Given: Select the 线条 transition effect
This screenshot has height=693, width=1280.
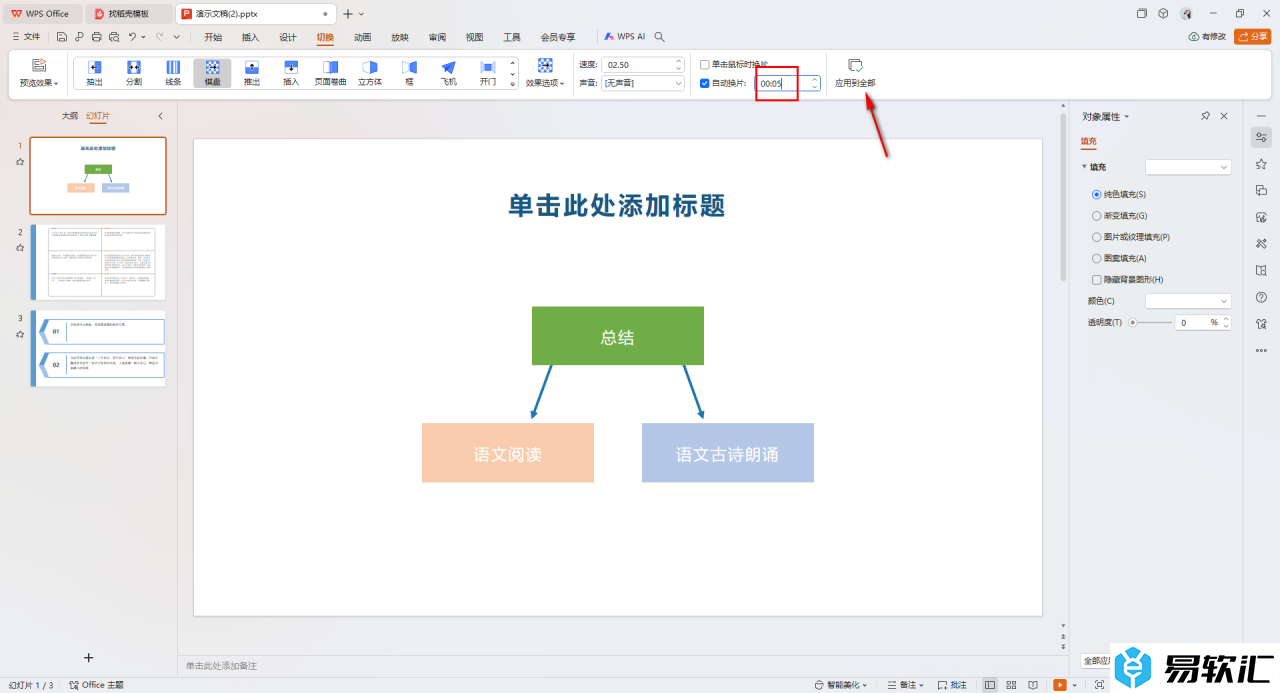Looking at the screenshot, I should (x=173, y=73).
